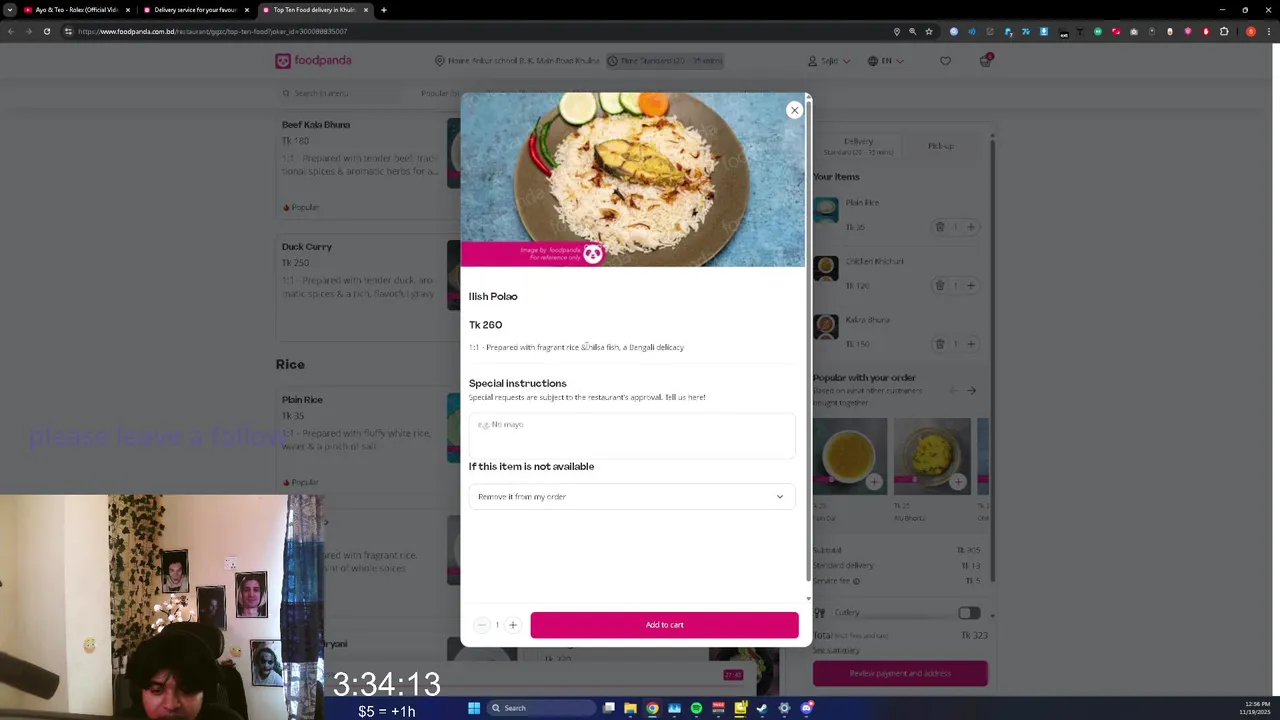Viewport: 1280px width, 720px height.
Task: Click the delivery address location pin
Action: coord(439,61)
